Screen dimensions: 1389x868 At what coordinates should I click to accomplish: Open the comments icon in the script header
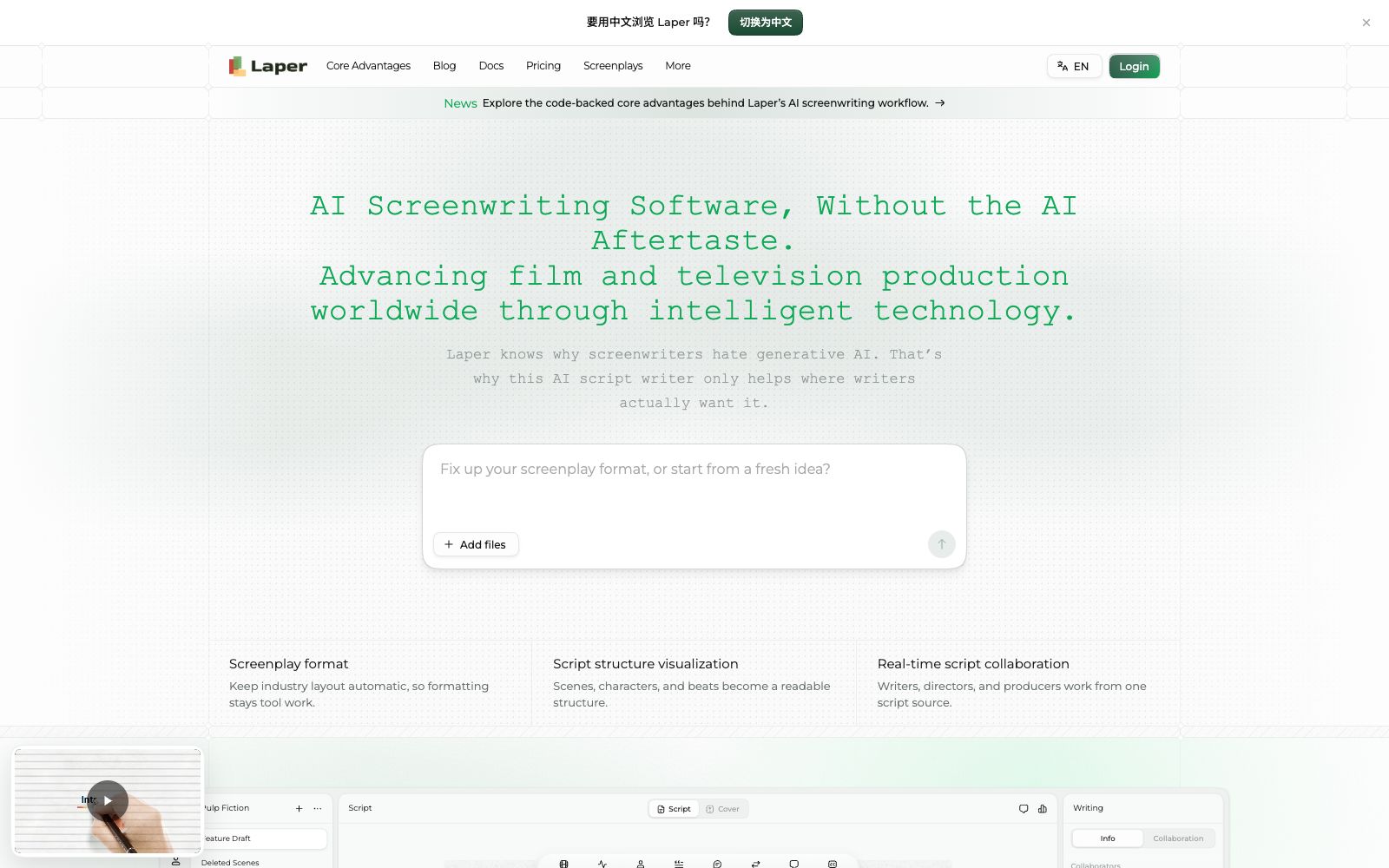1024,809
